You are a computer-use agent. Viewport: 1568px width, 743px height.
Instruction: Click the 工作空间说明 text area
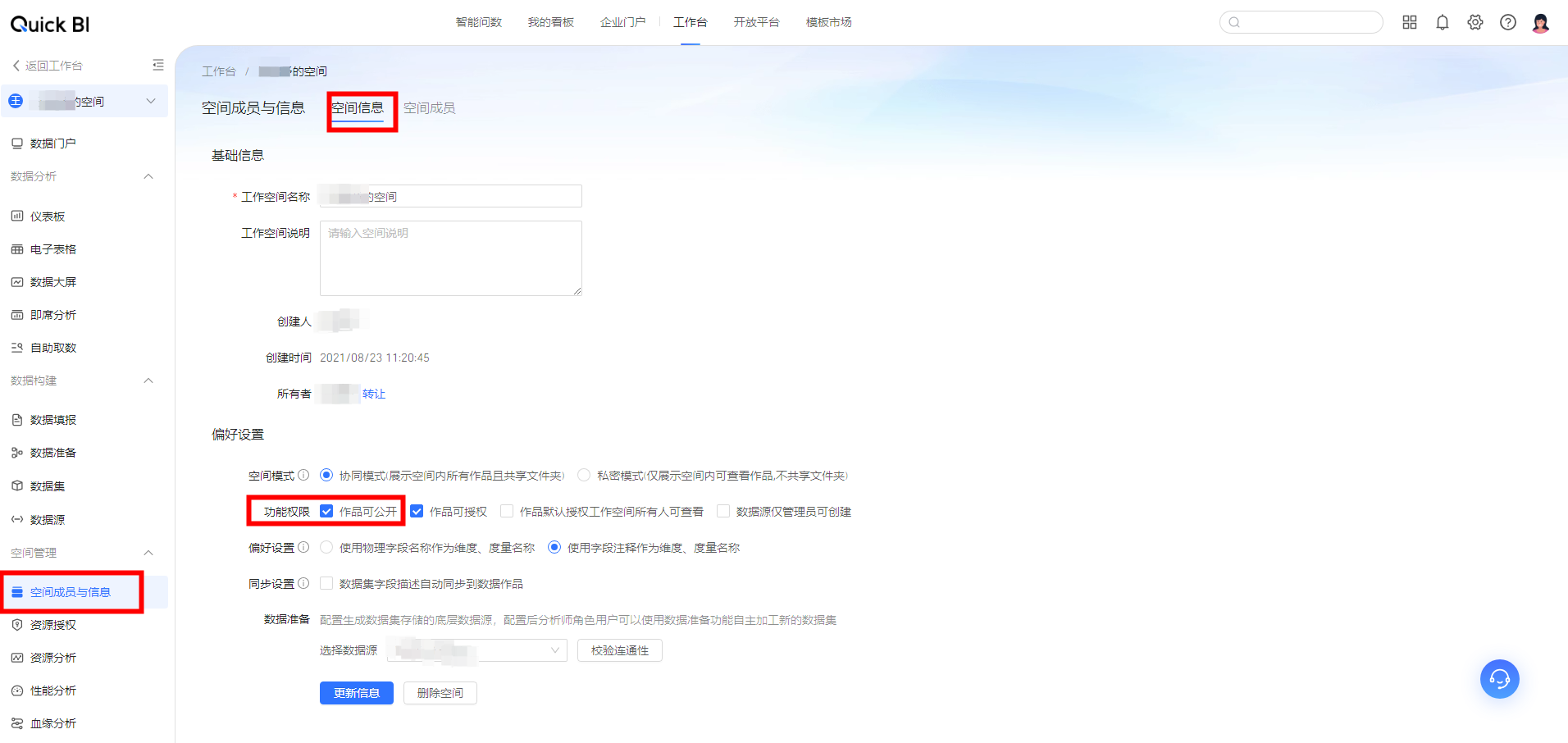[x=450, y=258]
